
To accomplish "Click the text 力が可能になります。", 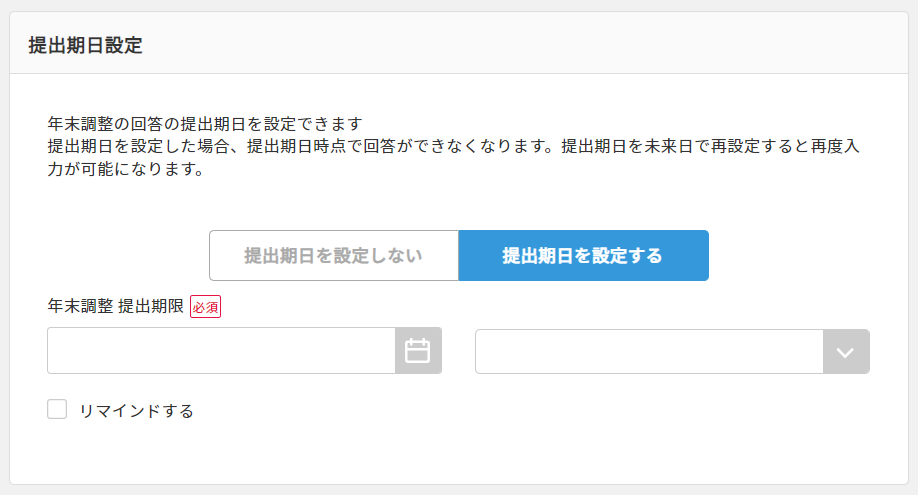I will tap(126, 169).
